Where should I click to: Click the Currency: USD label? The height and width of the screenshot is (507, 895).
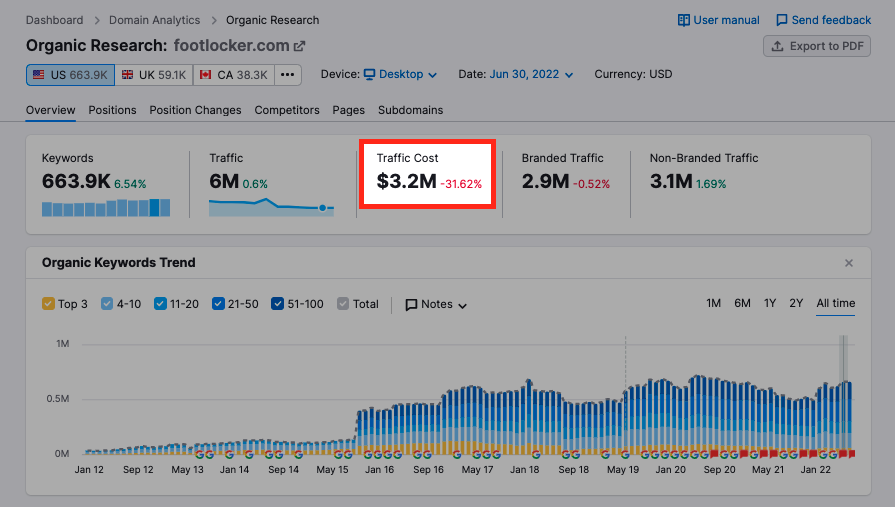(633, 74)
